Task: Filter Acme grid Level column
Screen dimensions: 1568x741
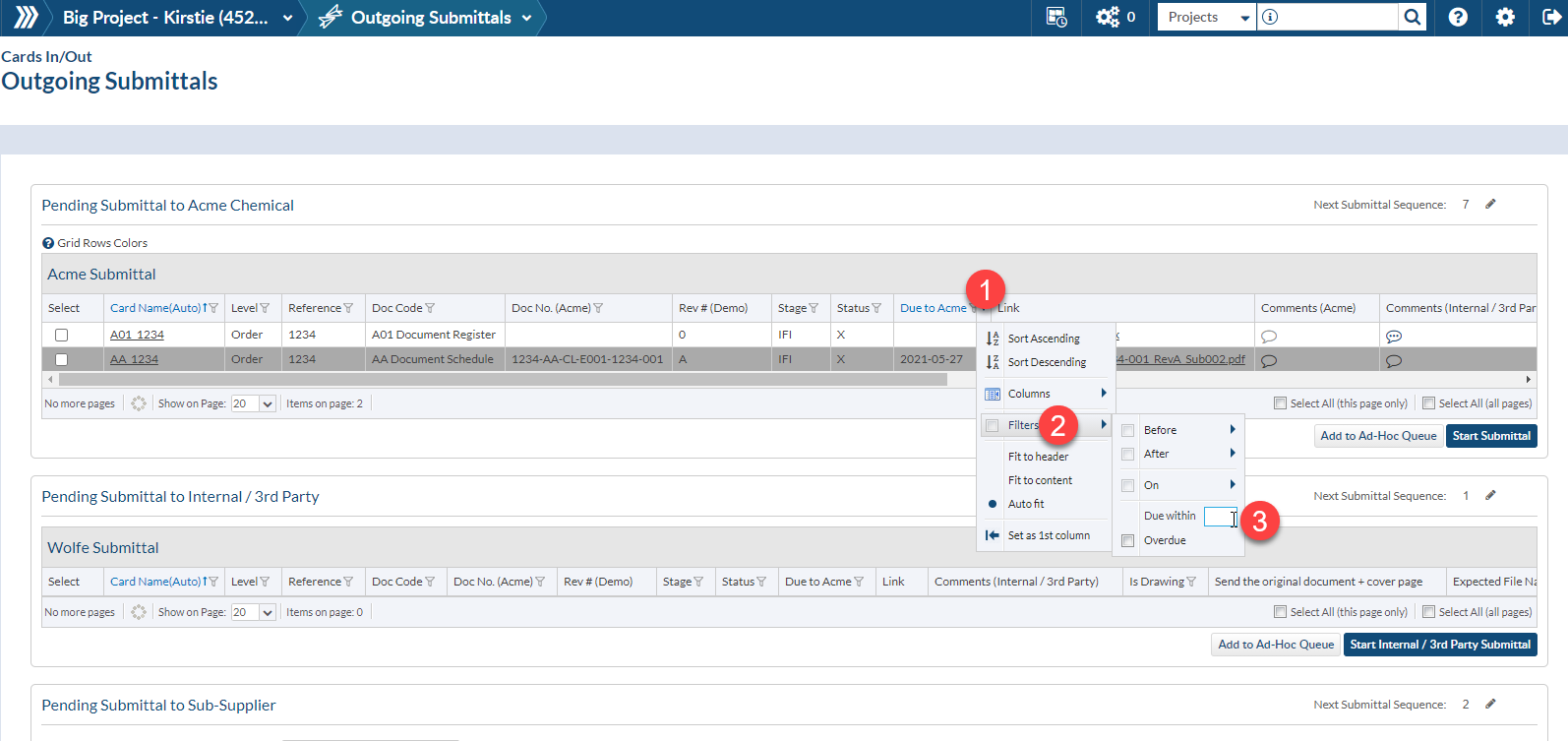Action: point(265,308)
